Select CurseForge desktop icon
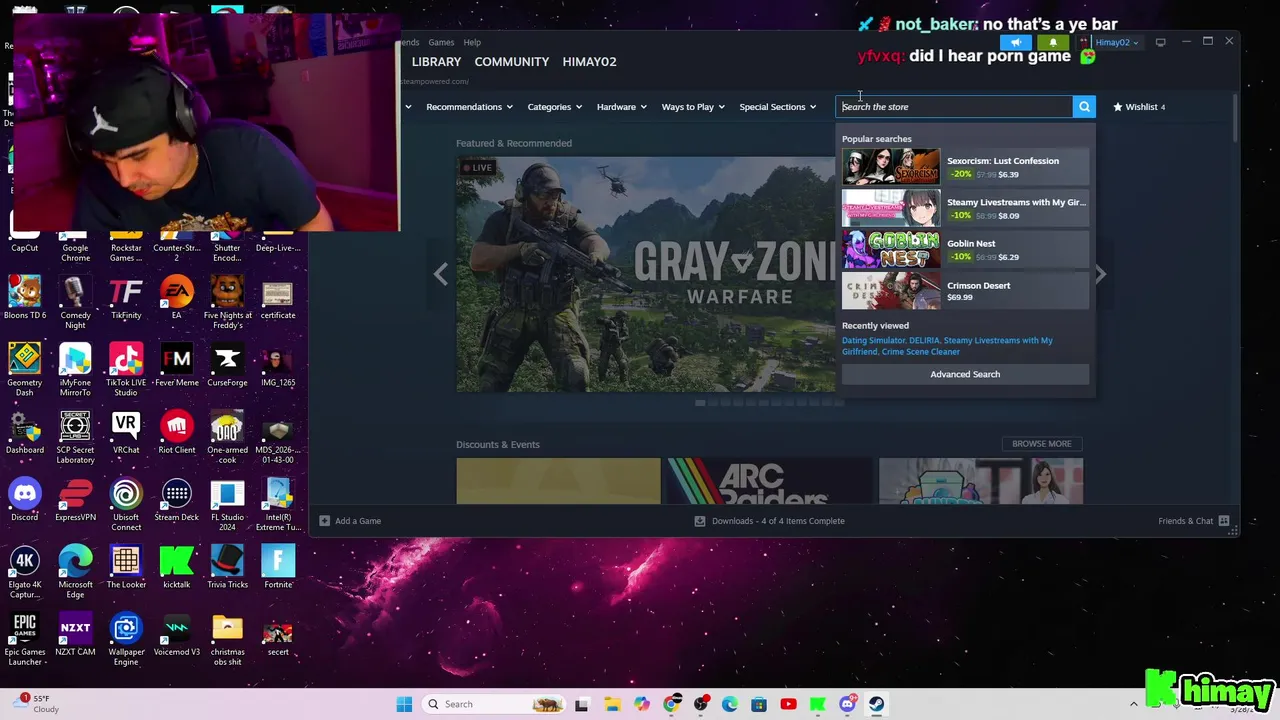 (227, 366)
